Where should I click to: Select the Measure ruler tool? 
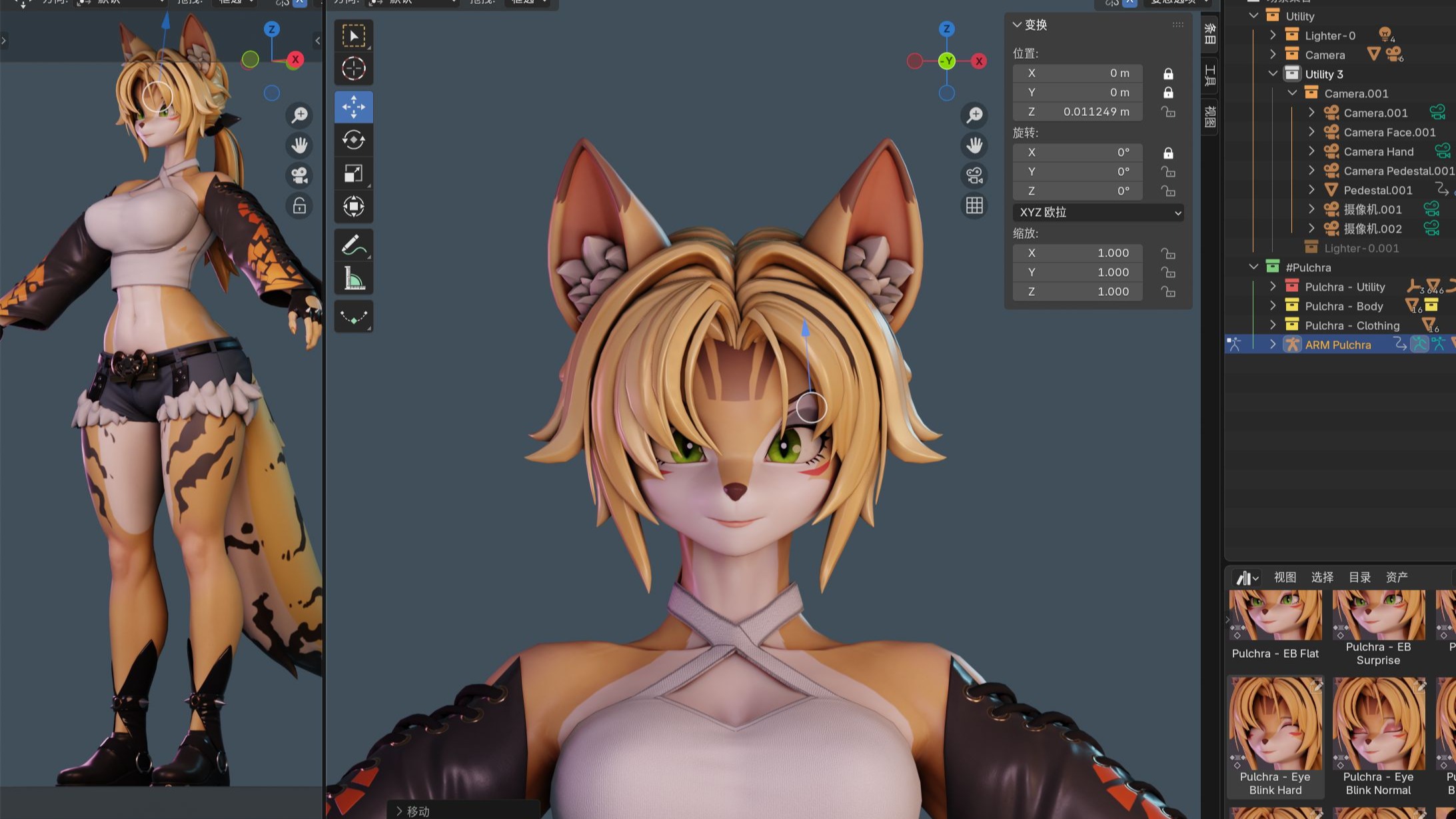tap(353, 278)
